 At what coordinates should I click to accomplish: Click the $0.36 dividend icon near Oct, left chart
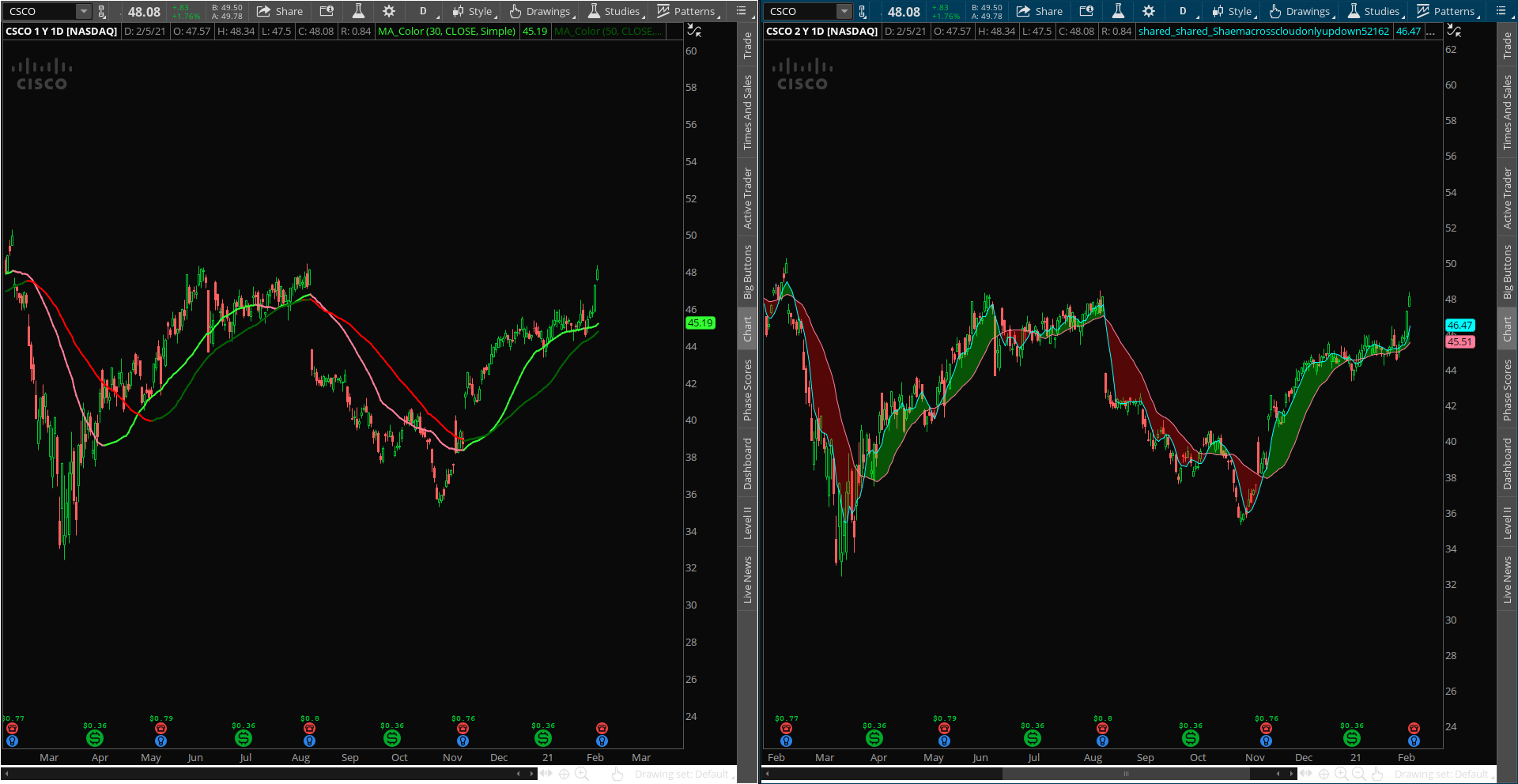coord(392,738)
